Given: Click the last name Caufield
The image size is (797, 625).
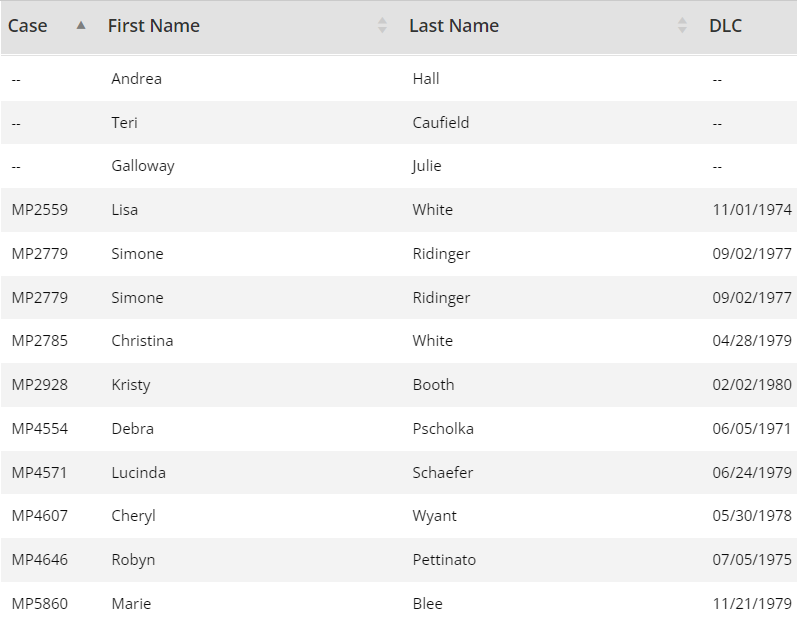Looking at the screenshot, I should point(441,123).
